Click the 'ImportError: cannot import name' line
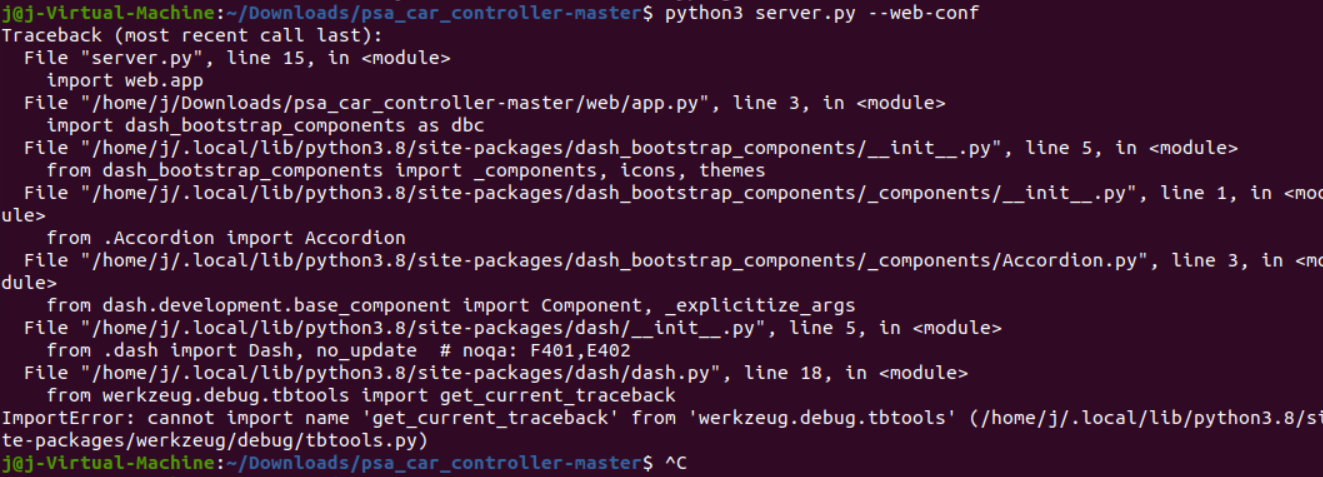This screenshot has height=477, width=1323. coord(662,418)
